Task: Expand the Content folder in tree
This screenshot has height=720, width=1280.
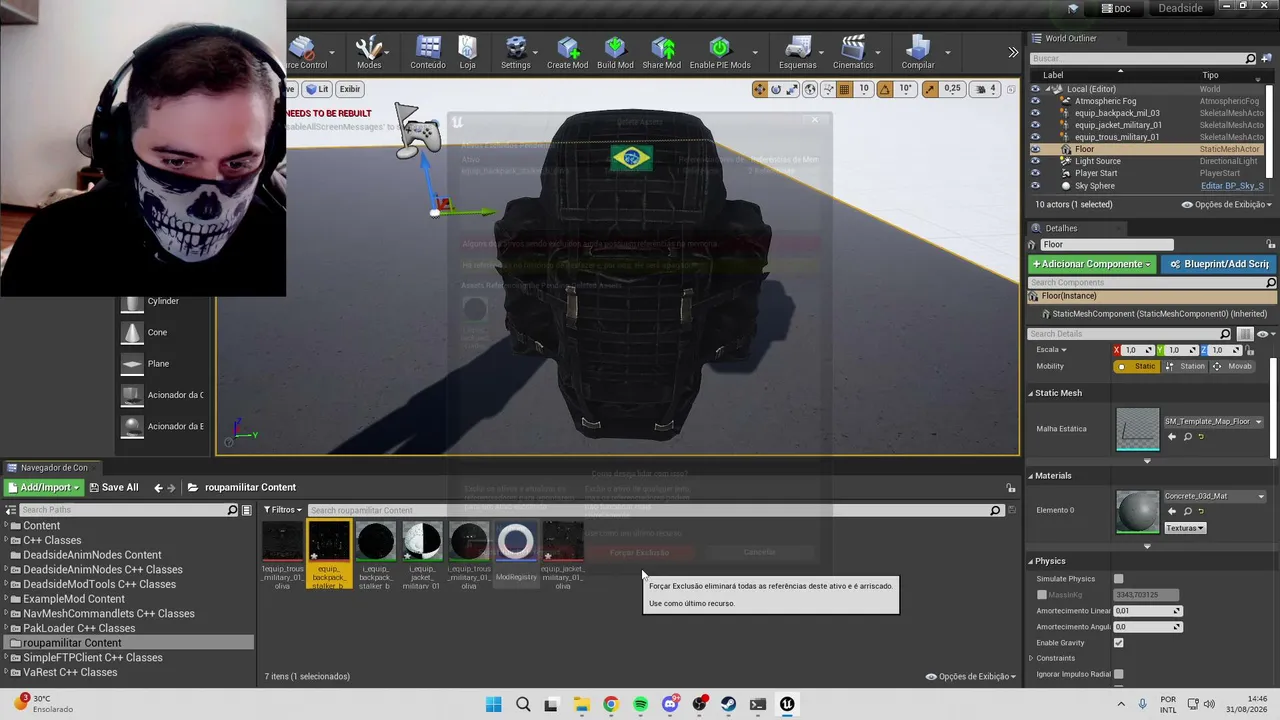Action: pyautogui.click(x=5, y=526)
